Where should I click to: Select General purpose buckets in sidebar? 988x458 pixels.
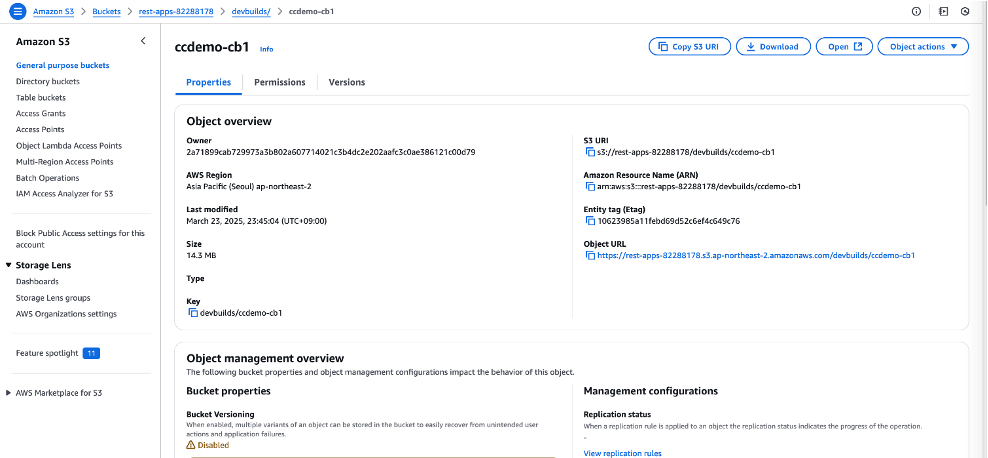point(62,66)
